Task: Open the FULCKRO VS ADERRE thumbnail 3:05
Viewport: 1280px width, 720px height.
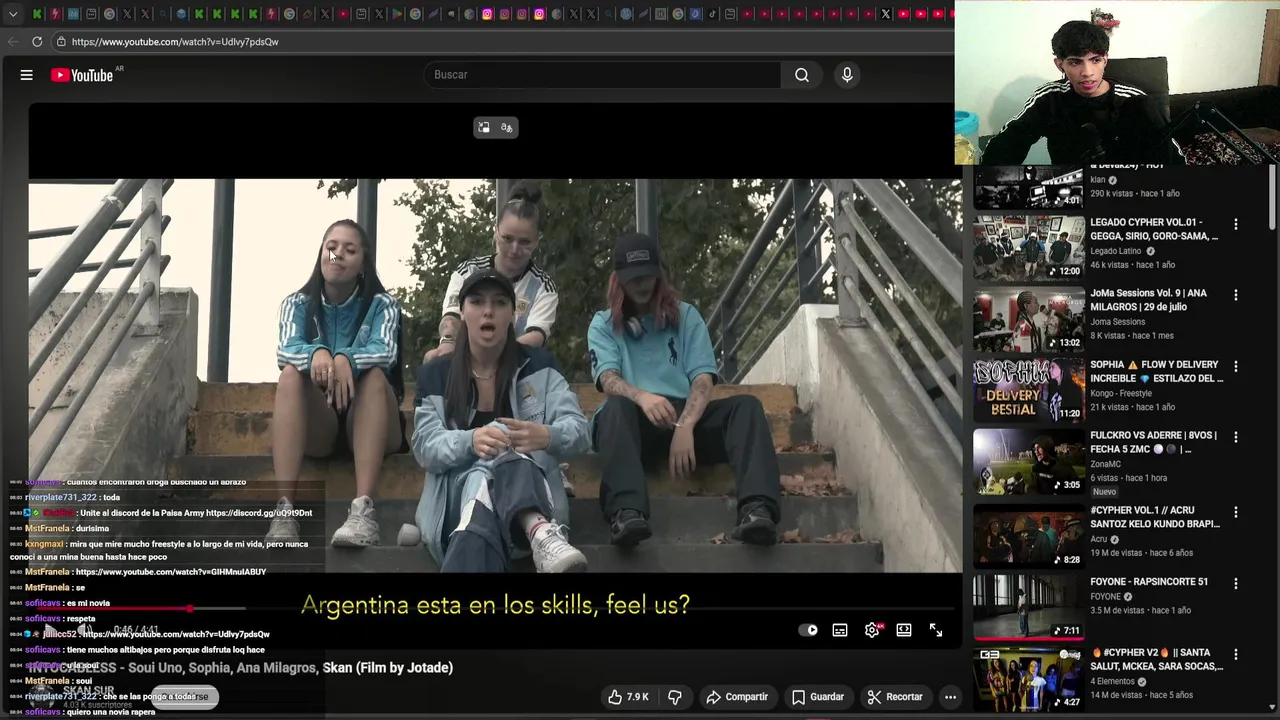Action: (1029, 460)
